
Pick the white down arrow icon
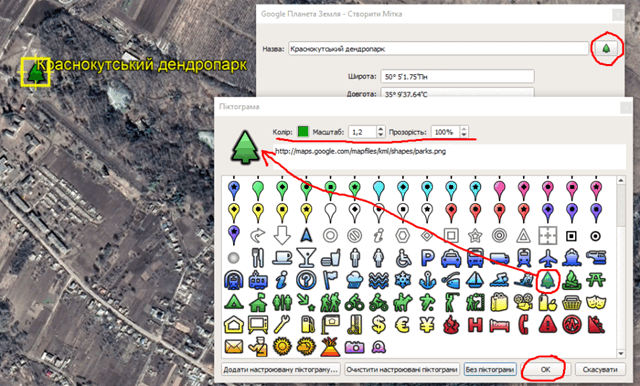click(x=282, y=235)
